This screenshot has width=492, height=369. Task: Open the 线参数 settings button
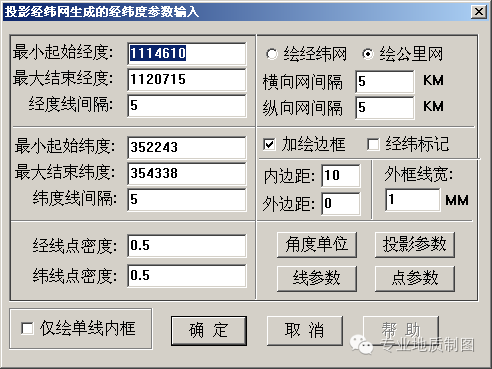(x=317, y=278)
